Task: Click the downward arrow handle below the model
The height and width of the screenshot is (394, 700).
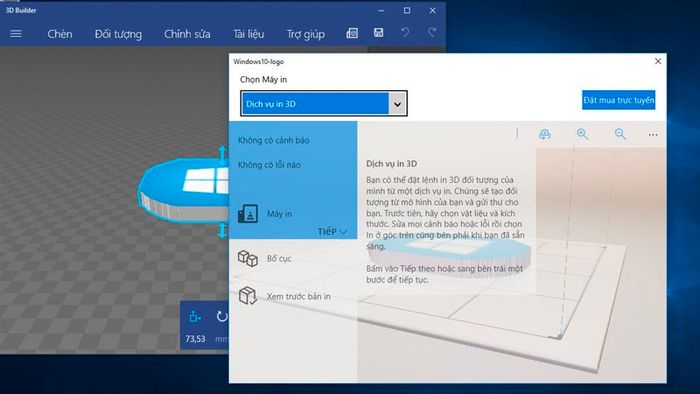Action: (222, 231)
